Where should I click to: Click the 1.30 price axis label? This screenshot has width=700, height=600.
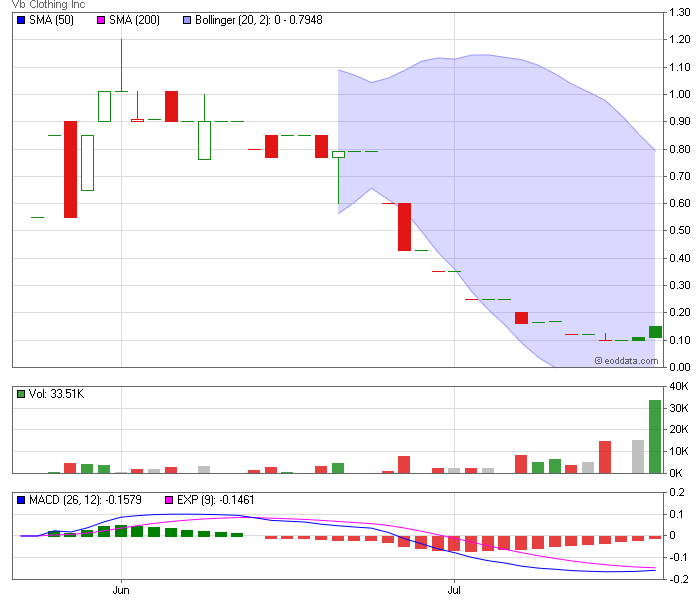(679, 12)
